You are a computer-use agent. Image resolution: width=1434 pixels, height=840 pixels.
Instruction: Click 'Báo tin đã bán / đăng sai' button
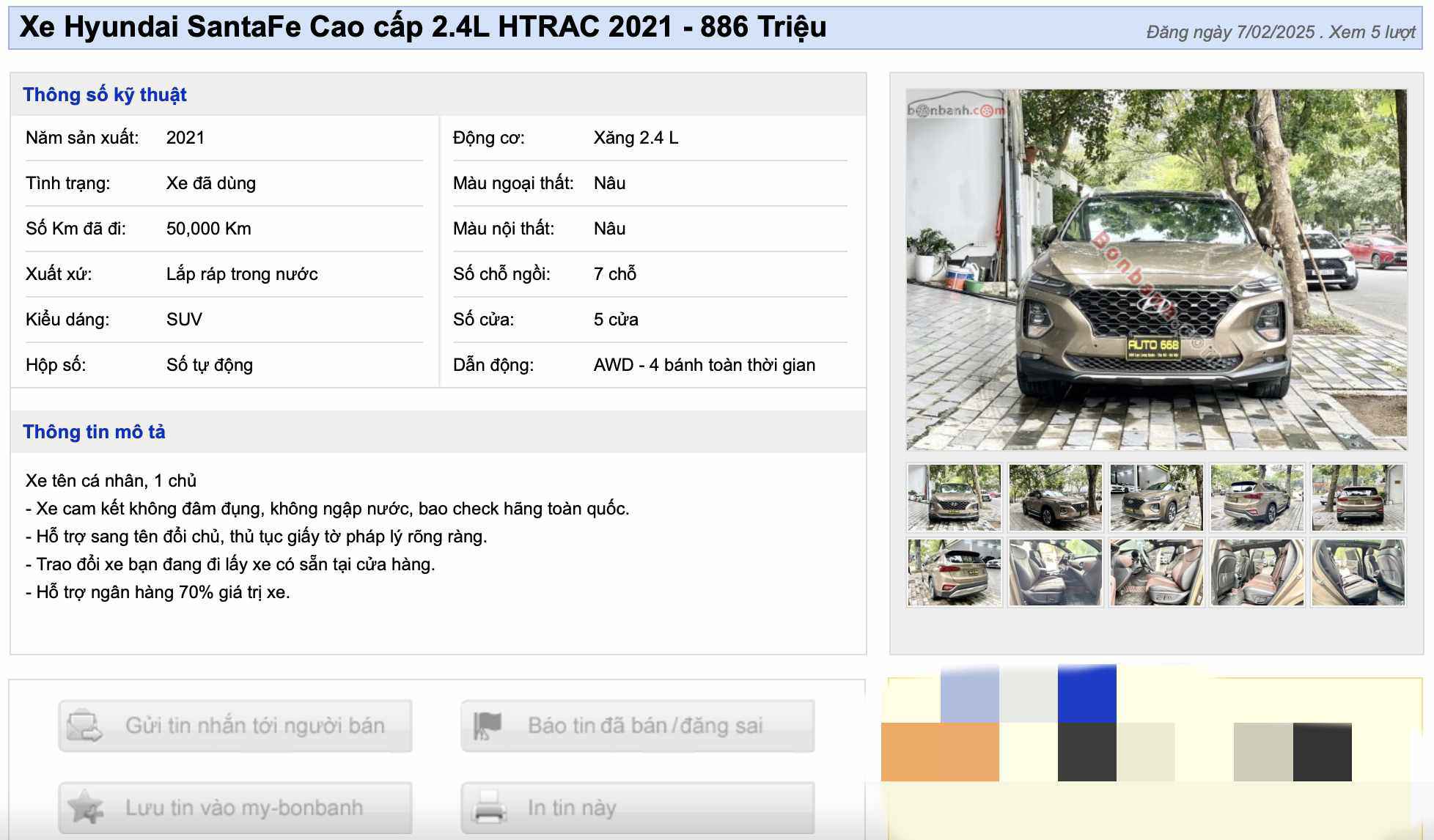tap(638, 726)
